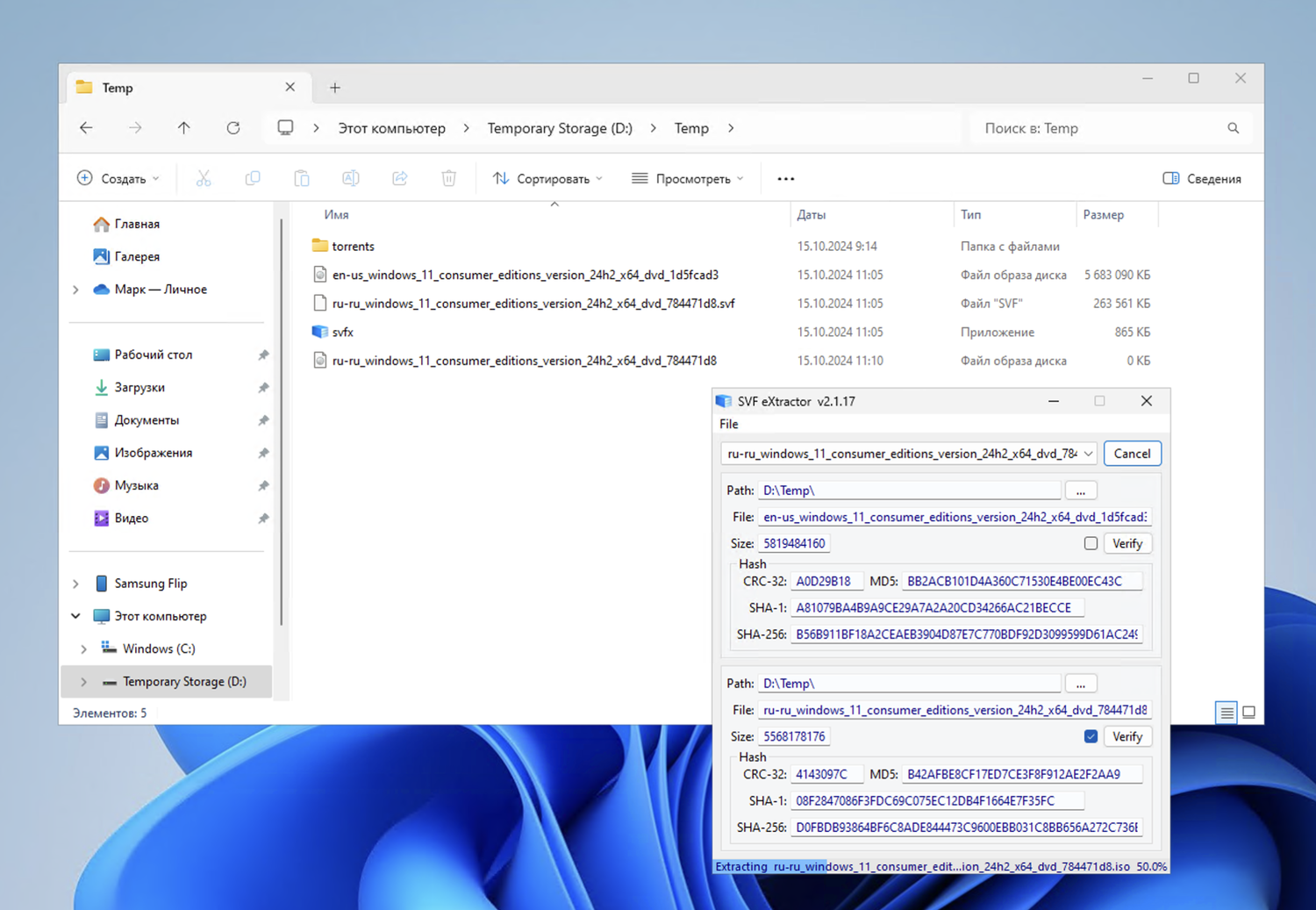The image size is (1316, 910).
Task: Click the extraction progress bar
Action: 941,866
